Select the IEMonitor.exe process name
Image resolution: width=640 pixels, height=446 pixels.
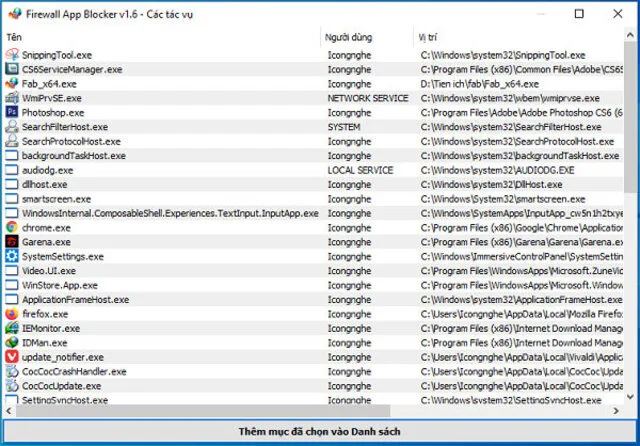coord(51,328)
